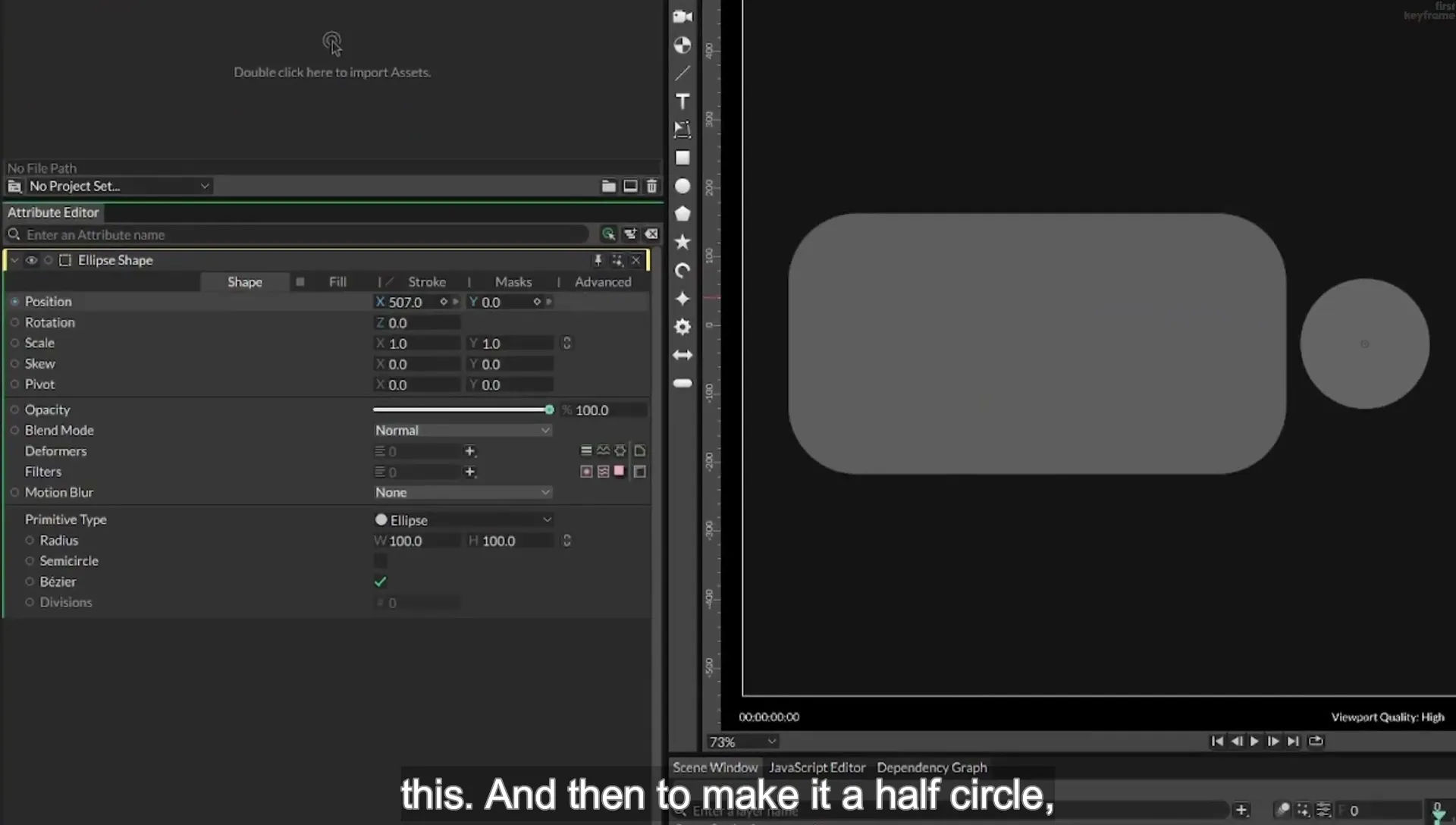Open the project folder icon
The width and height of the screenshot is (1456, 825).
[608, 186]
